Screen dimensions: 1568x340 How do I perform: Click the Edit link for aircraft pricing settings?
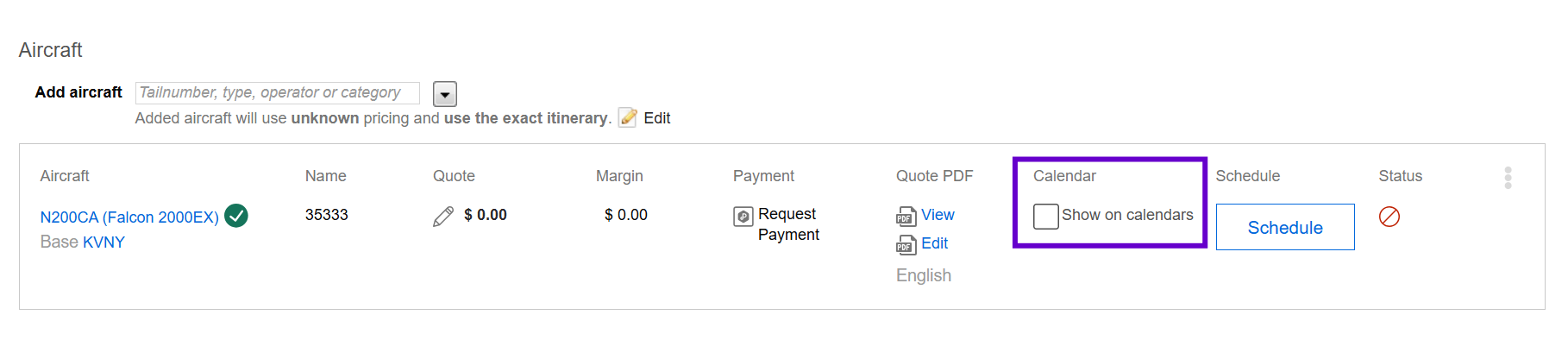[x=657, y=118]
